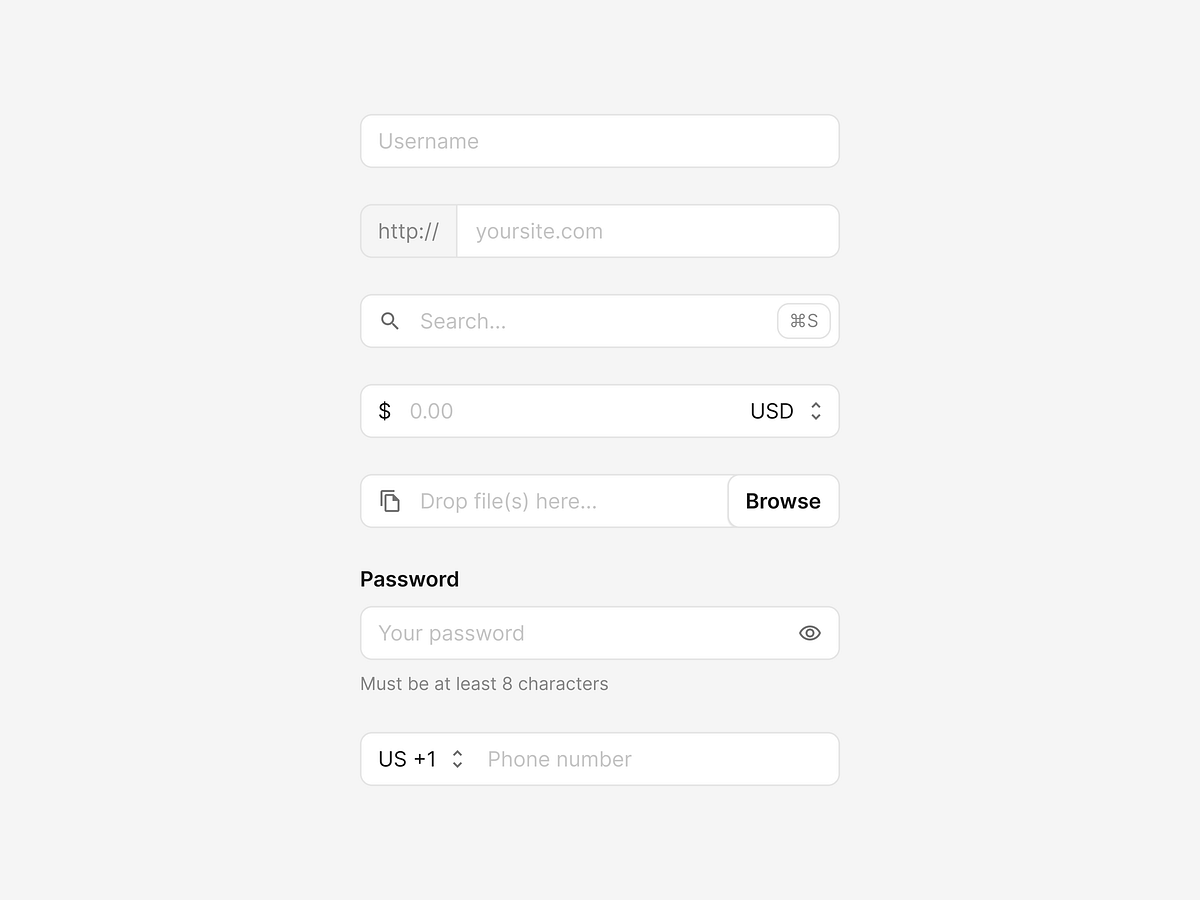Click the file copy icon in the drop zone
1200x900 pixels.
[390, 500]
